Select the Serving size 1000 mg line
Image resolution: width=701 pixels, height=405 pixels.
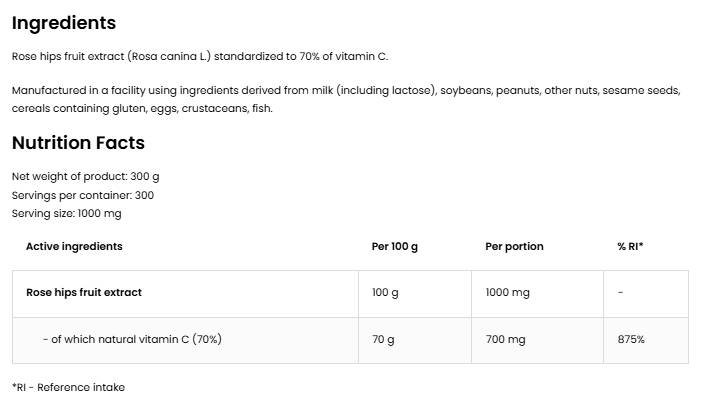[x=66, y=213]
